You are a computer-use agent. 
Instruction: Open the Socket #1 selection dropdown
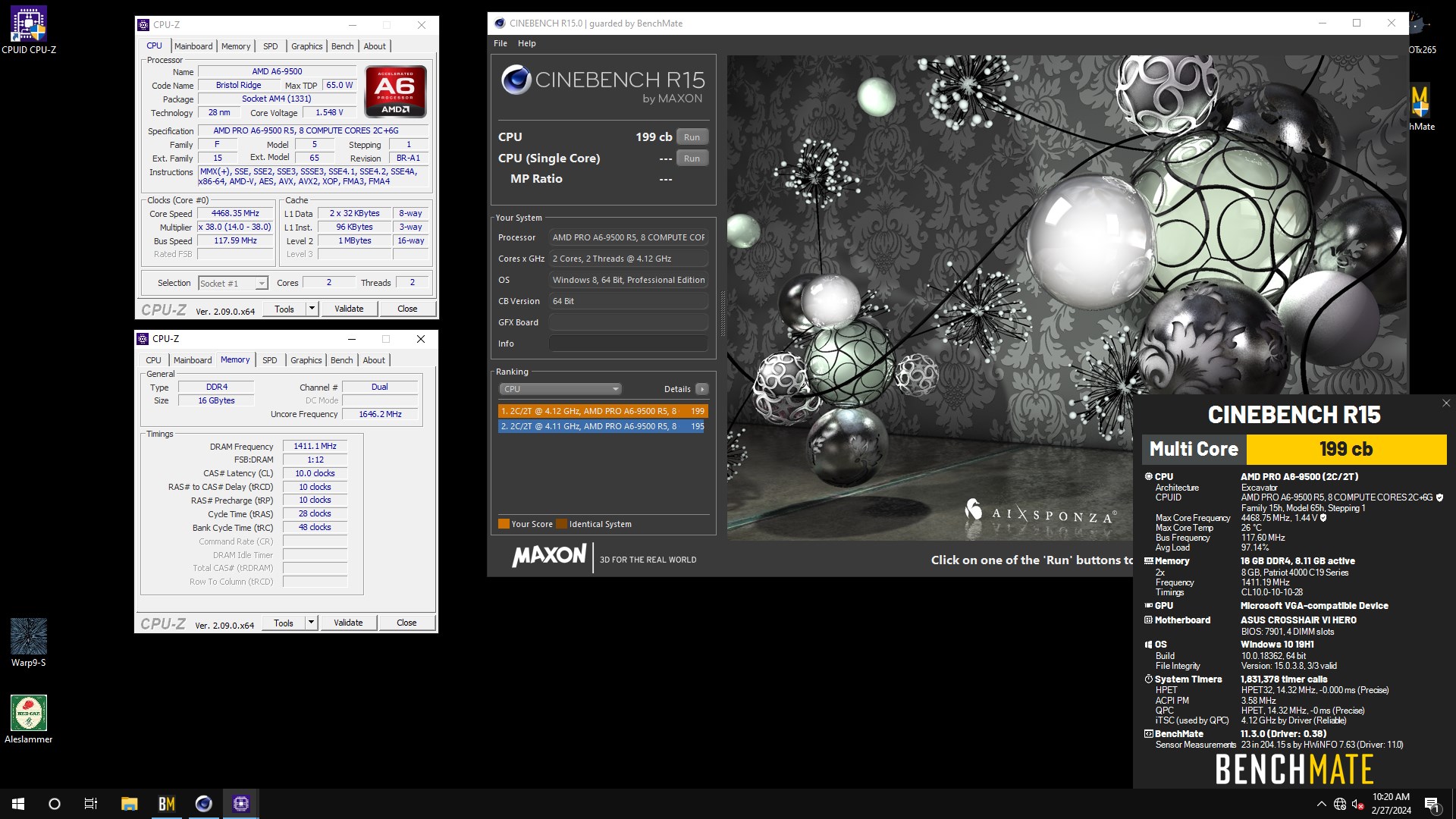(x=234, y=284)
